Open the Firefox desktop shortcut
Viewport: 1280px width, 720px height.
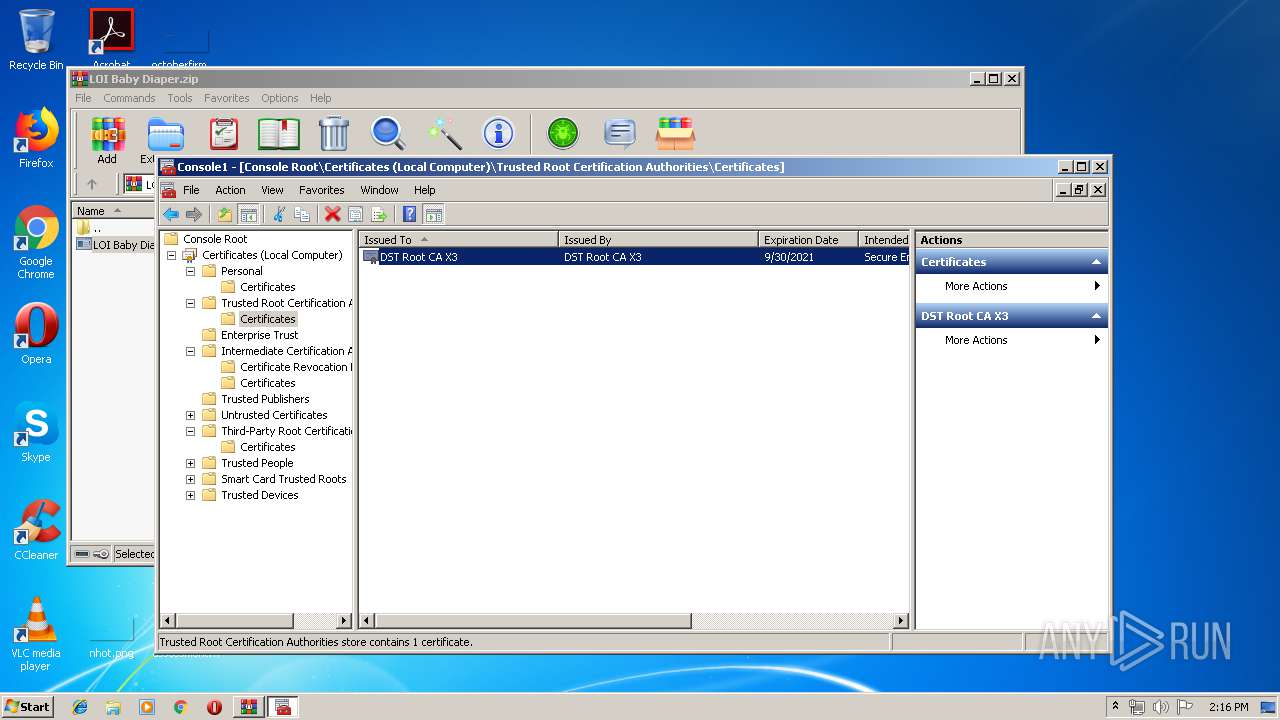[x=36, y=138]
